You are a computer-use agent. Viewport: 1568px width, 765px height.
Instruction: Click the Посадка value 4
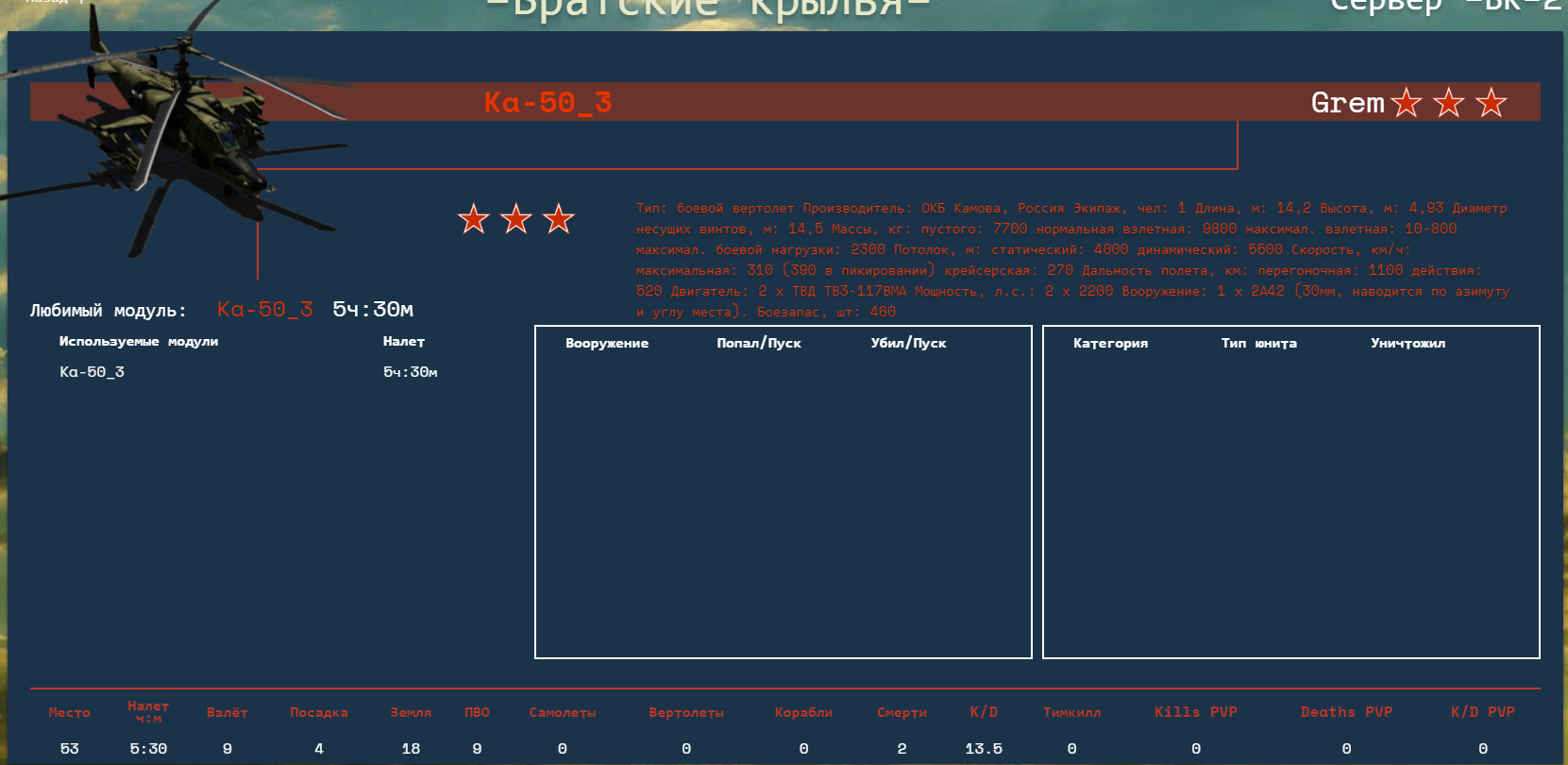[x=319, y=749]
